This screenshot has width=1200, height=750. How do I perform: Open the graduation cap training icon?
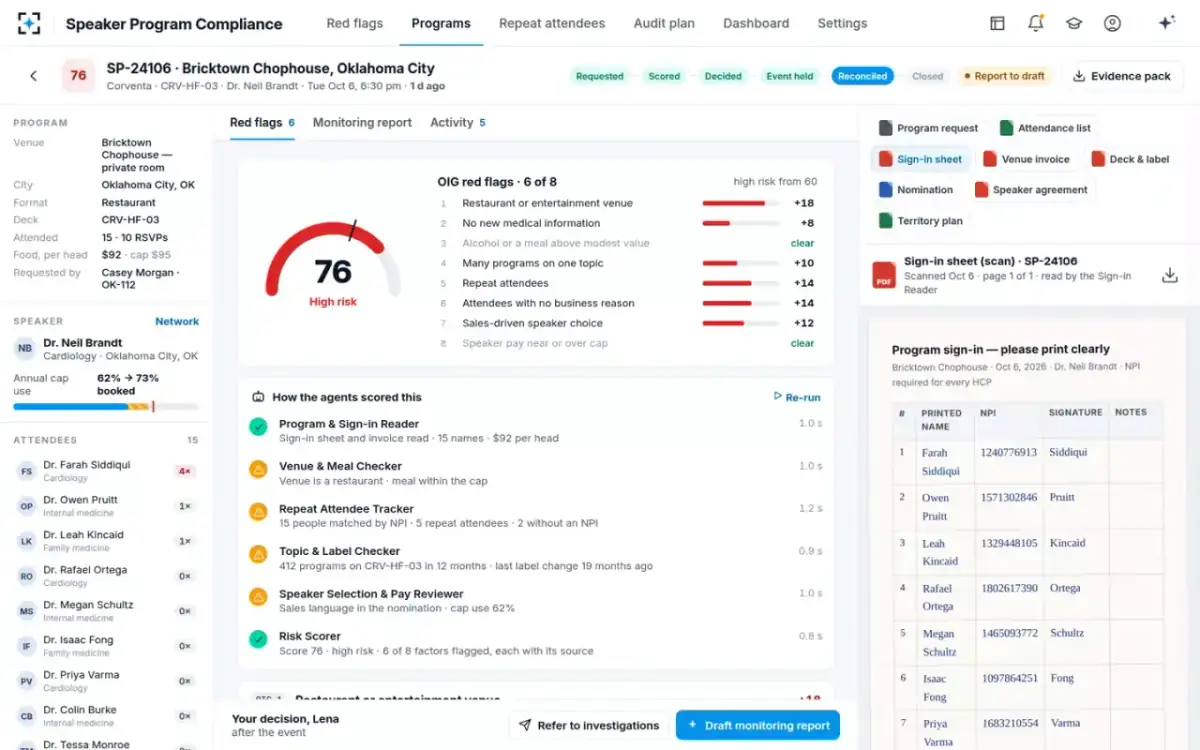1074,23
